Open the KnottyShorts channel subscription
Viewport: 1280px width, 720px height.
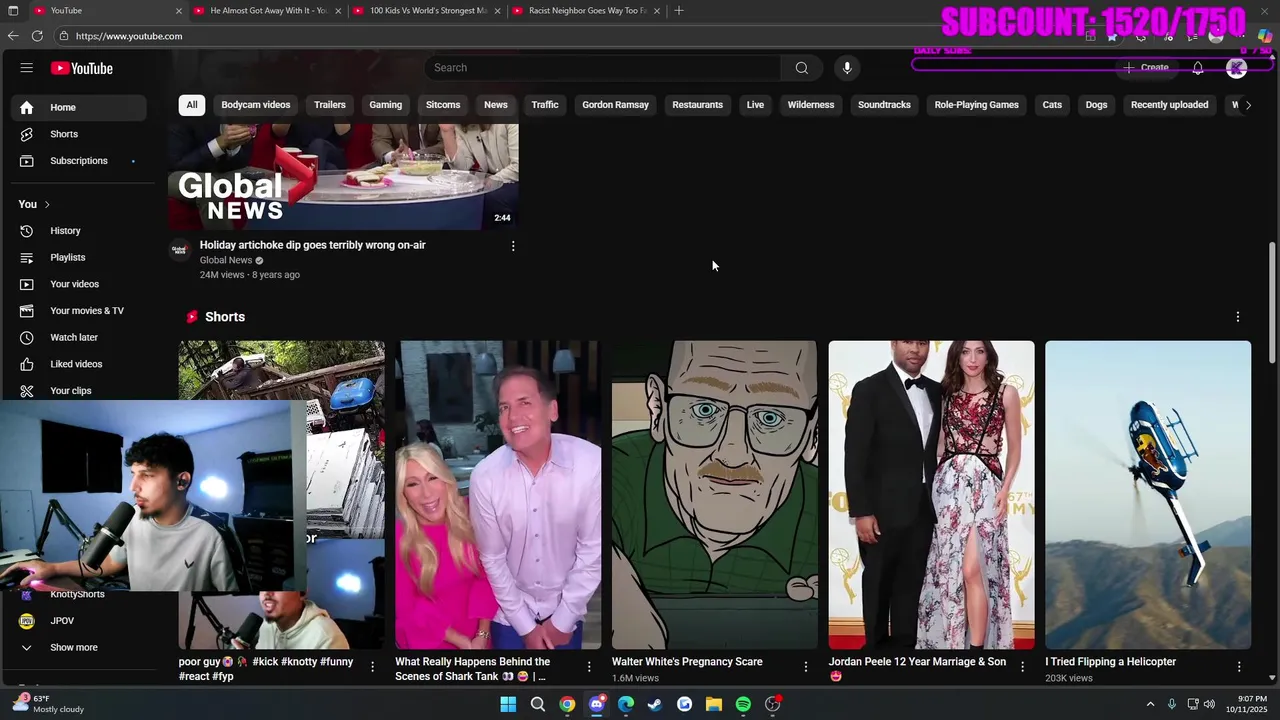coord(78,594)
